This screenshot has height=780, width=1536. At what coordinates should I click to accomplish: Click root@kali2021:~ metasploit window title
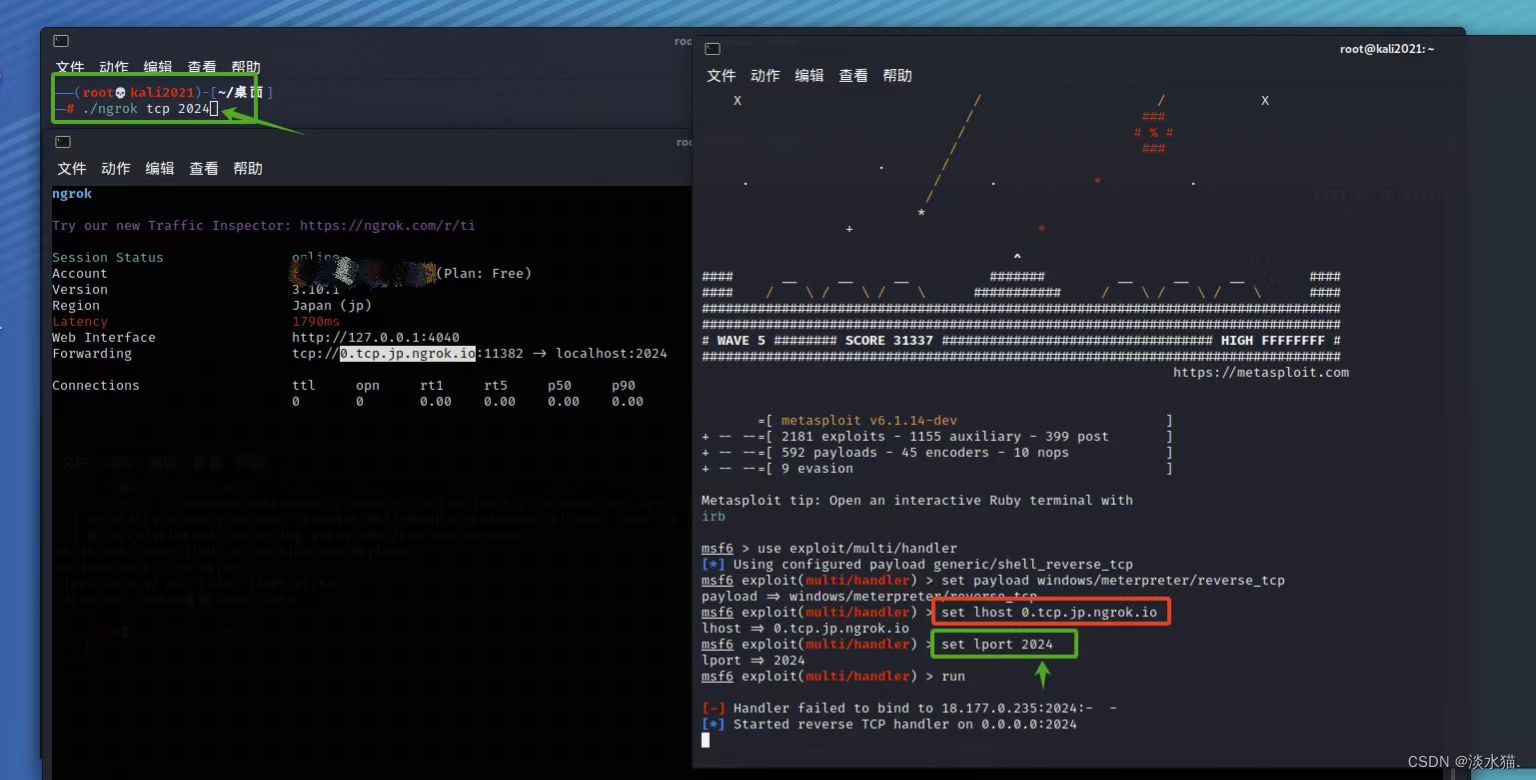click(1387, 49)
